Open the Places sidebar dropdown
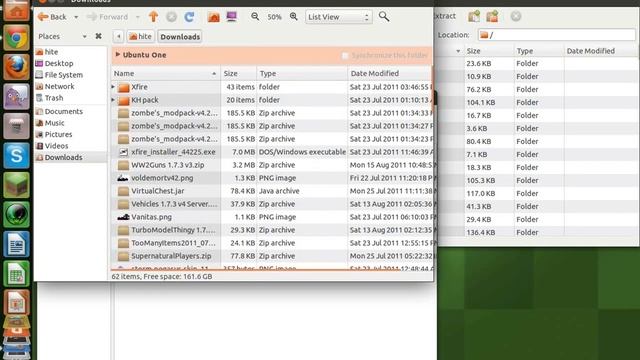This screenshot has height=360, width=640. click(x=84, y=36)
